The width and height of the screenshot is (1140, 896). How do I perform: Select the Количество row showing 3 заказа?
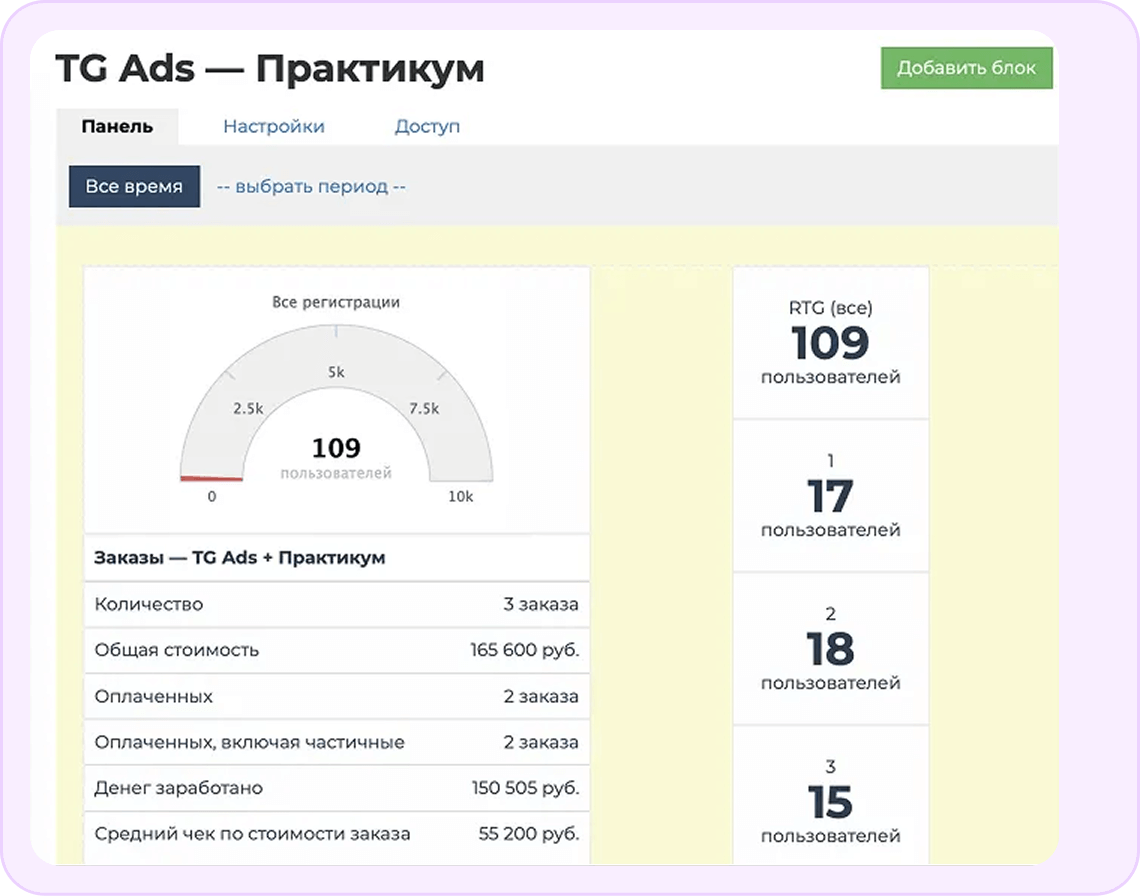[336, 604]
